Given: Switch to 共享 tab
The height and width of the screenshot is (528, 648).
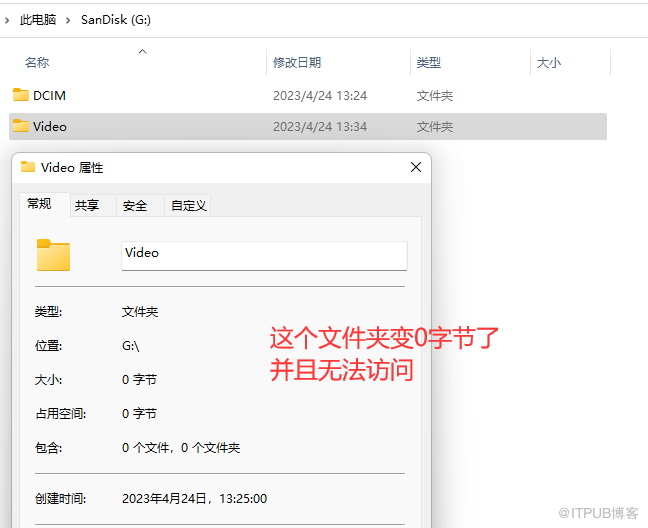Looking at the screenshot, I should coord(93,205).
